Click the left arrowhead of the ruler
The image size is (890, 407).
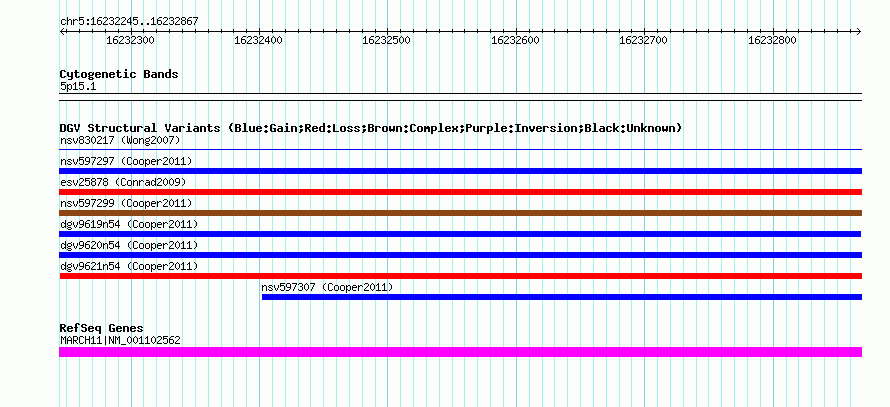coord(62,31)
